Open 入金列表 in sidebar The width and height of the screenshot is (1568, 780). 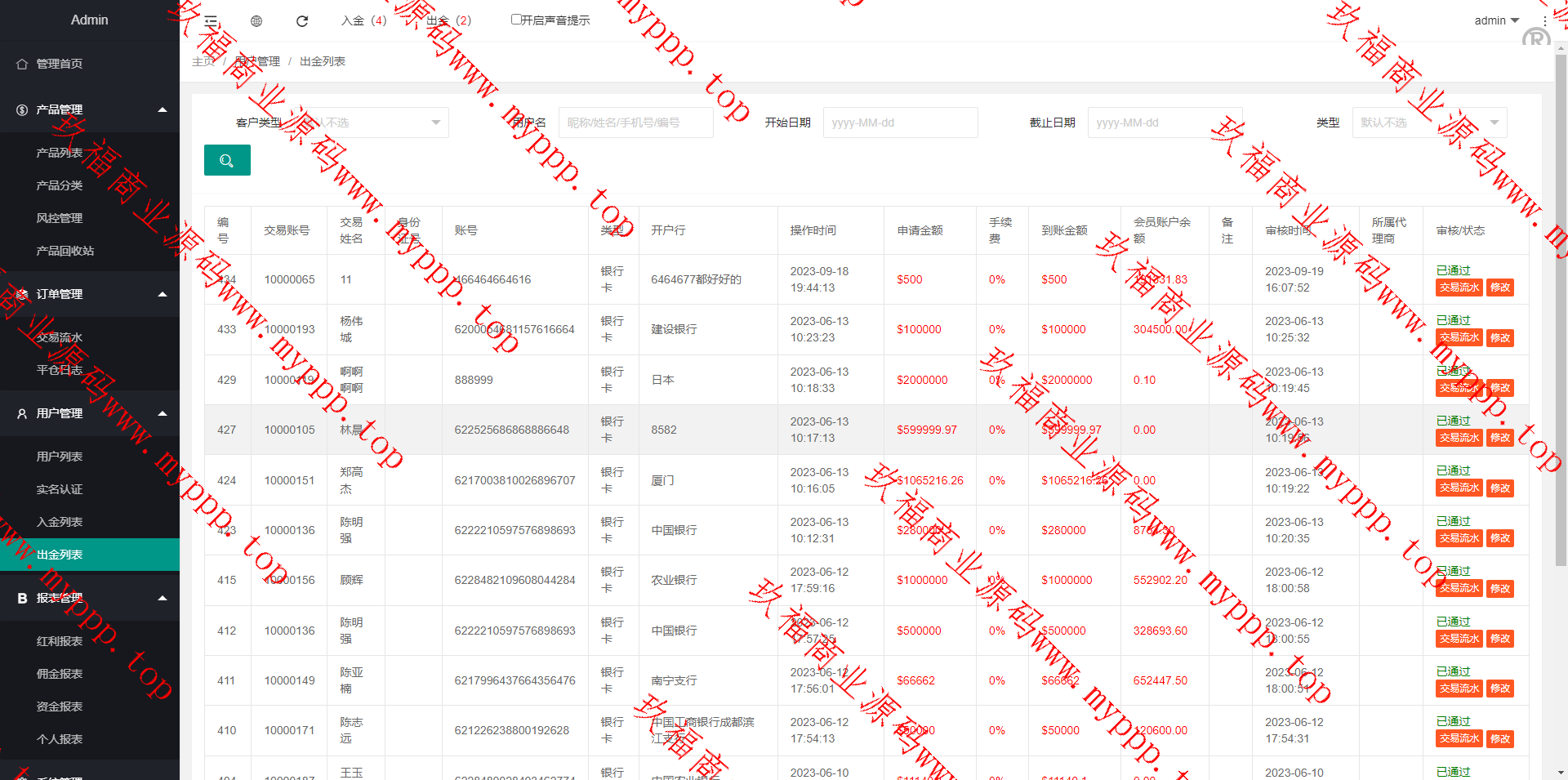[60, 522]
